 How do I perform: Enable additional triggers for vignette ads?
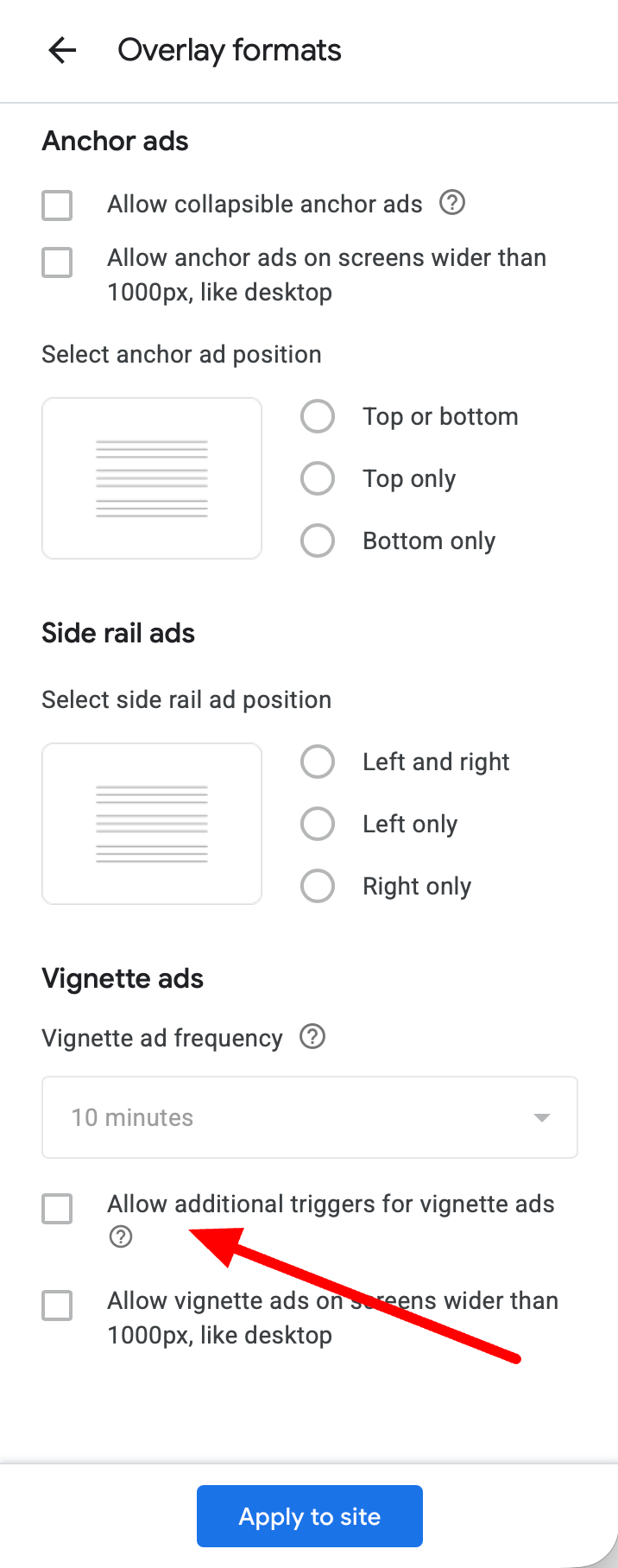pos(56,1209)
